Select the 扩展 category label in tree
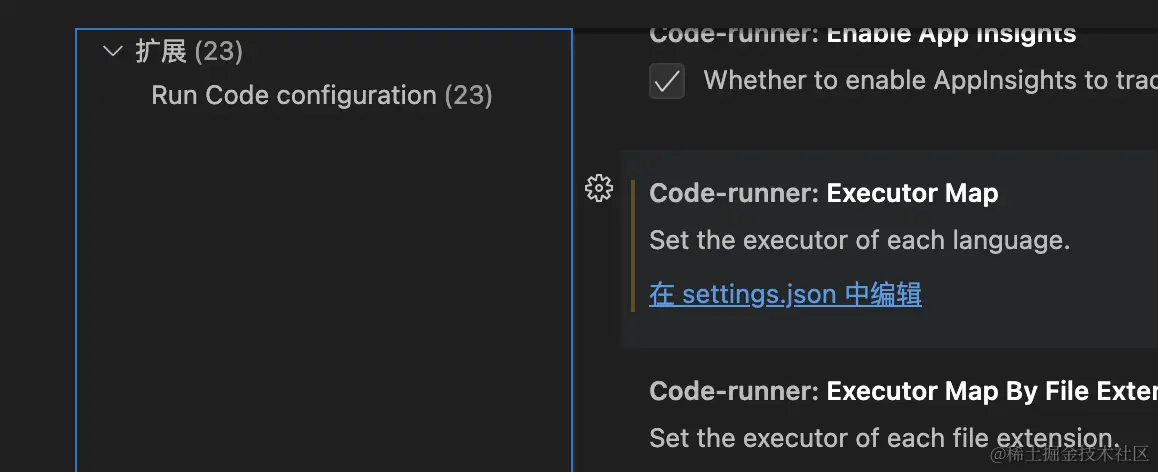Viewport: 1158px width, 472px height. (x=161, y=51)
